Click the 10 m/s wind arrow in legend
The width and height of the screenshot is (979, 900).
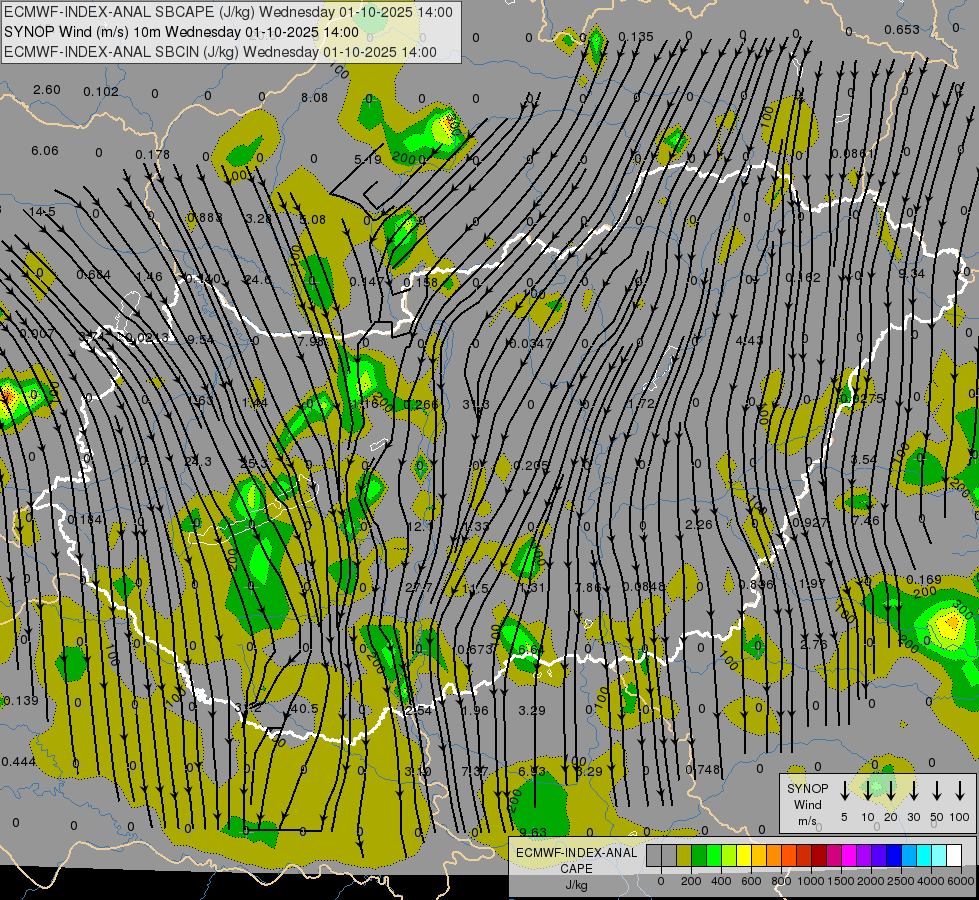point(867,792)
